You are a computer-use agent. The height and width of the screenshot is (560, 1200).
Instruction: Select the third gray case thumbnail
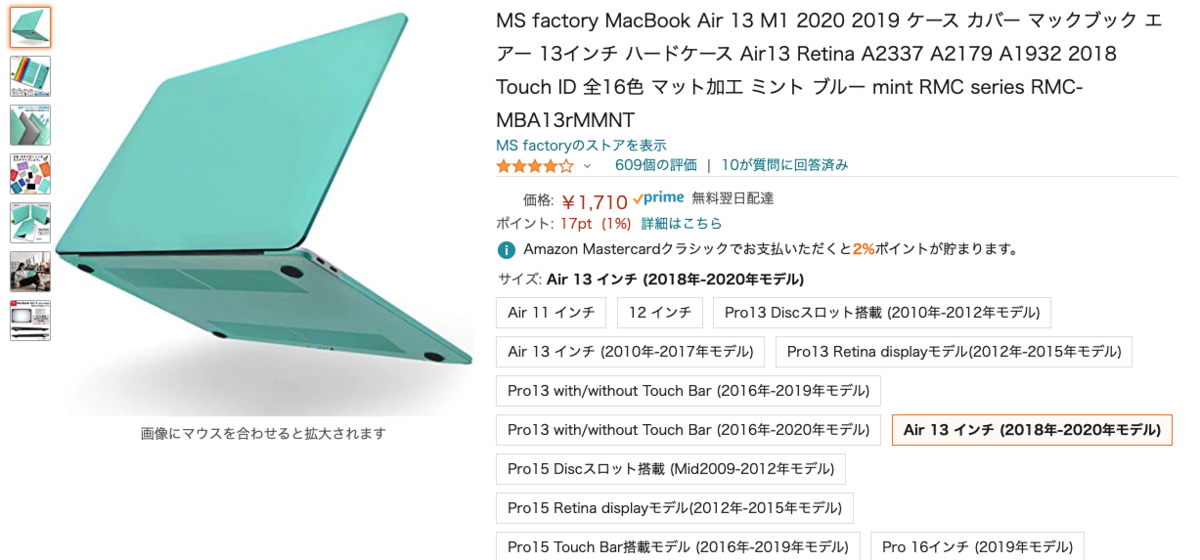click(30, 125)
